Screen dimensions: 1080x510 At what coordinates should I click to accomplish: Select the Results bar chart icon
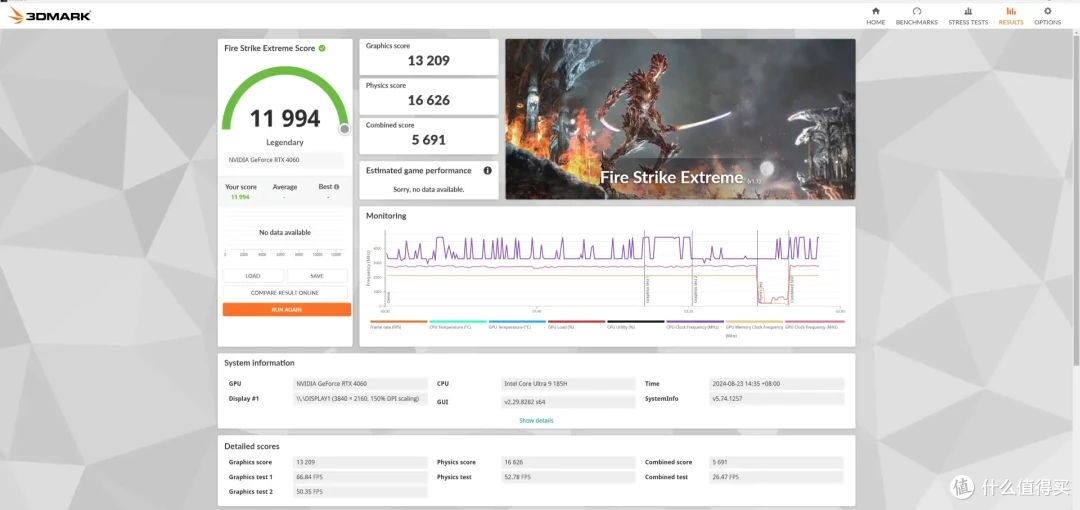click(x=1011, y=11)
